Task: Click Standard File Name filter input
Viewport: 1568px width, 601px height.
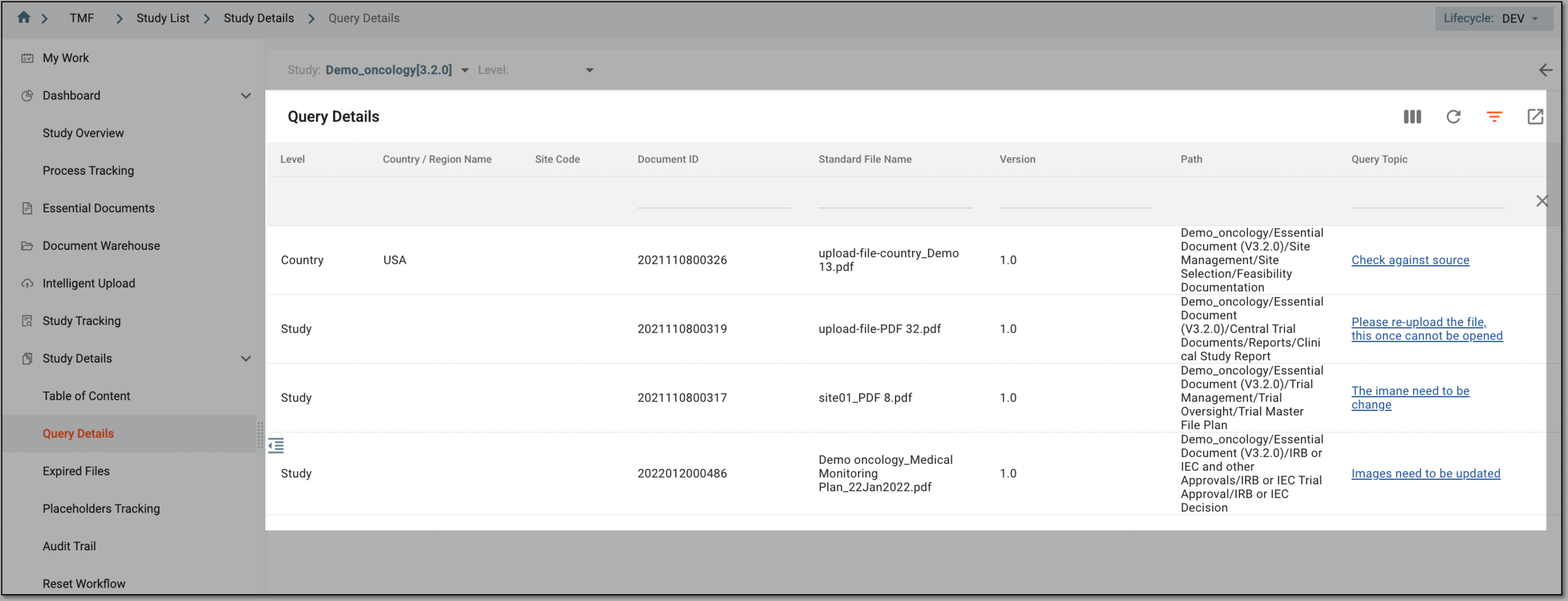Action: [x=895, y=199]
